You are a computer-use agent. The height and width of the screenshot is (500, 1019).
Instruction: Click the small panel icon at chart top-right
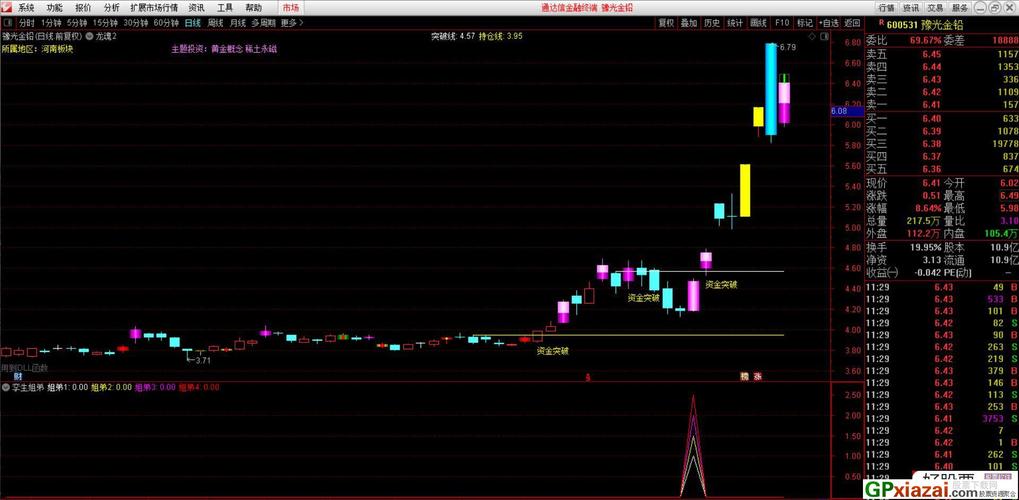click(x=824, y=37)
